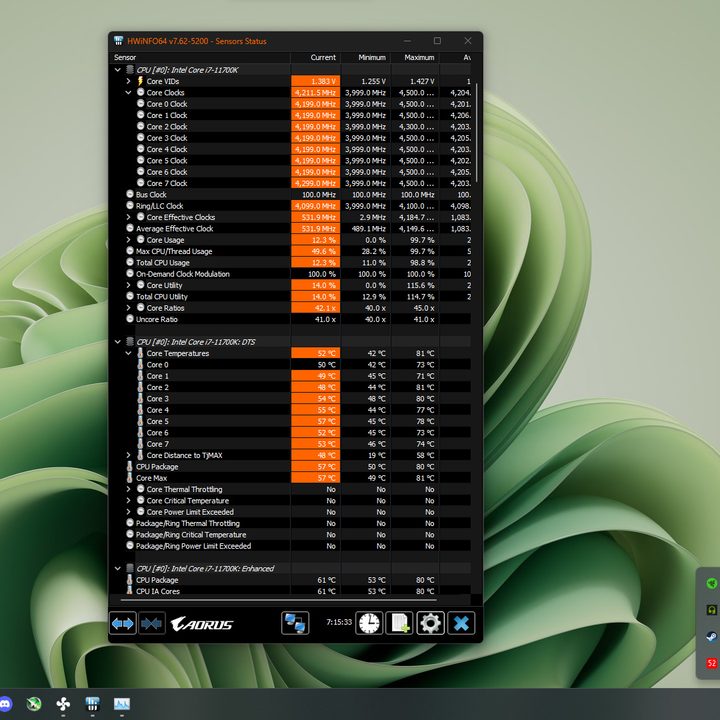The width and height of the screenshot is (720, 720).
Task: Click the red 52 temperature tray icon
Action: click(x=711, y=663)
